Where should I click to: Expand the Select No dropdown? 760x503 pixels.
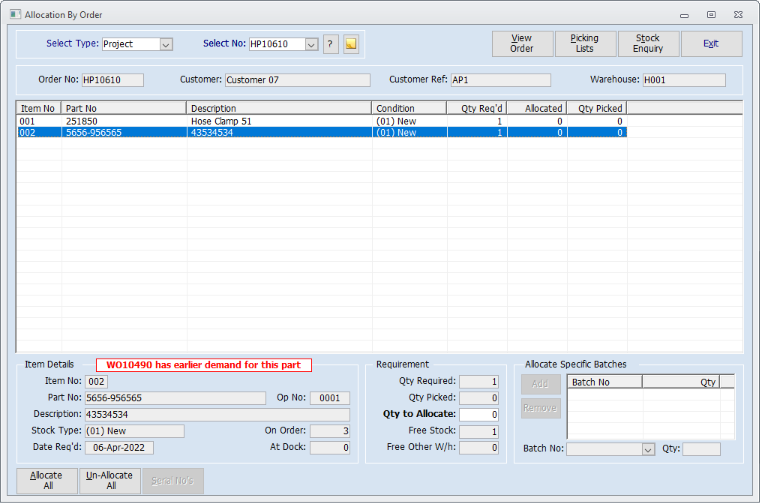coord(311,44)
